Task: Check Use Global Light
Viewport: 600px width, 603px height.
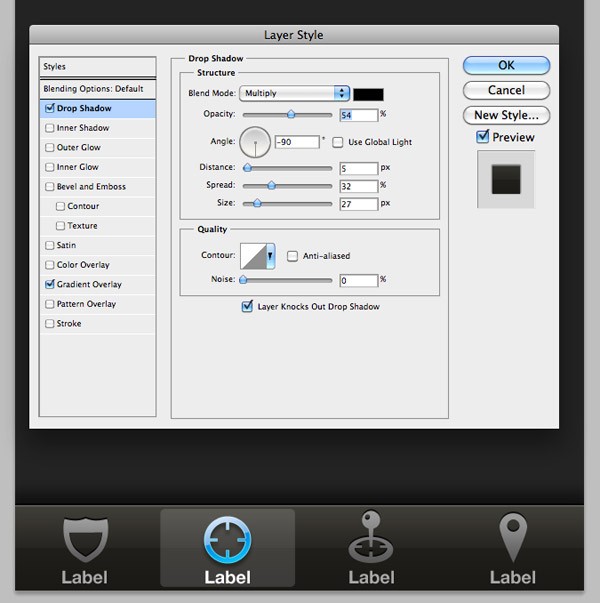Action: [338, 142]
